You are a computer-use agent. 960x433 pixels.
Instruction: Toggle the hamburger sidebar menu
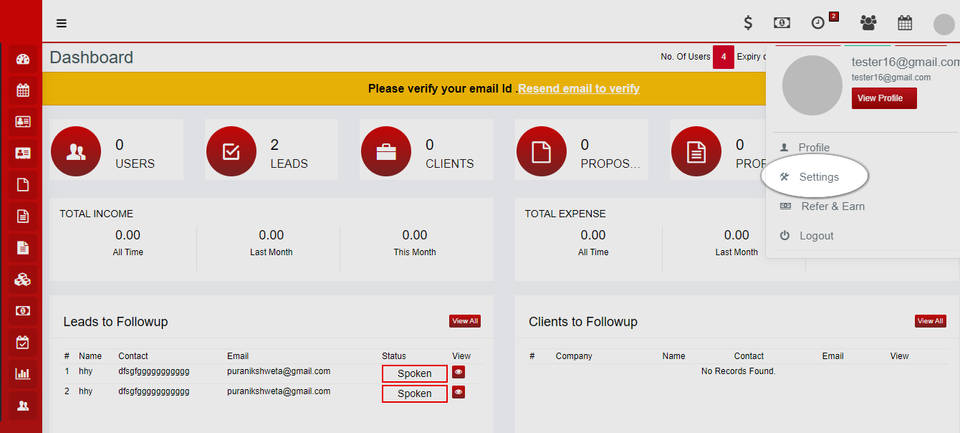[62, 23]
